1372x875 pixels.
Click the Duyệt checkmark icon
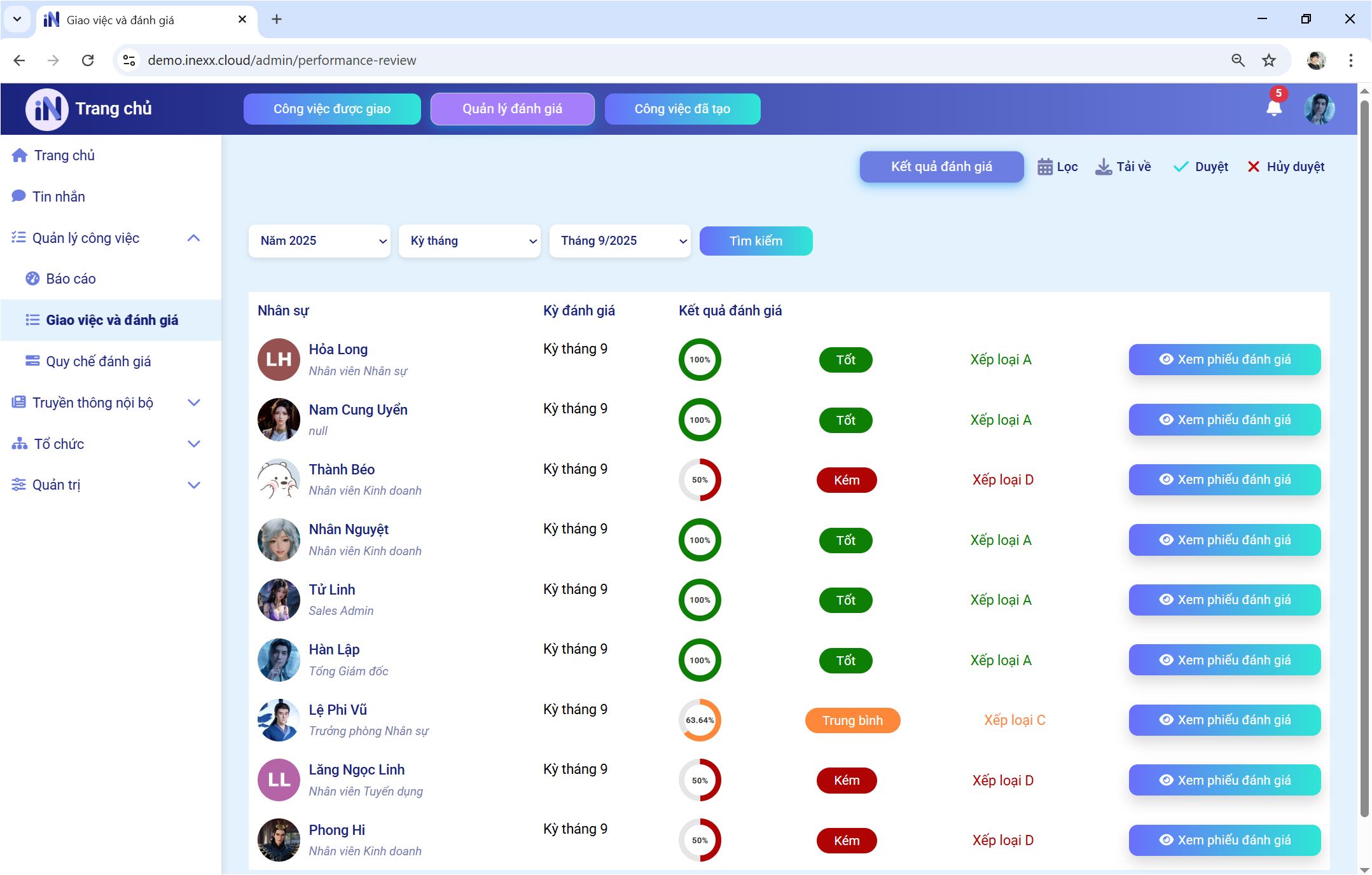click(1181, 167)
